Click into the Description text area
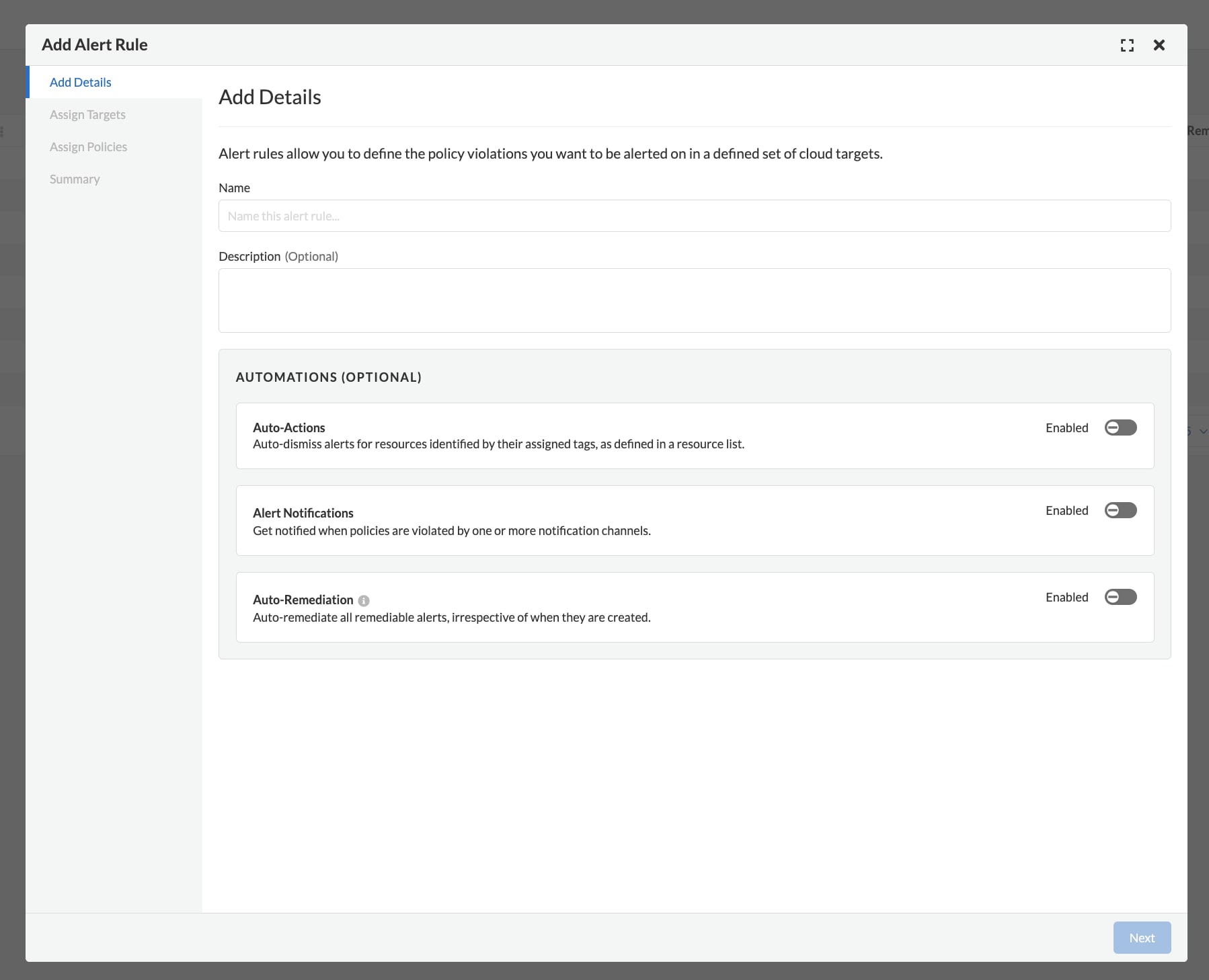1209x980 pixels. 695,300
